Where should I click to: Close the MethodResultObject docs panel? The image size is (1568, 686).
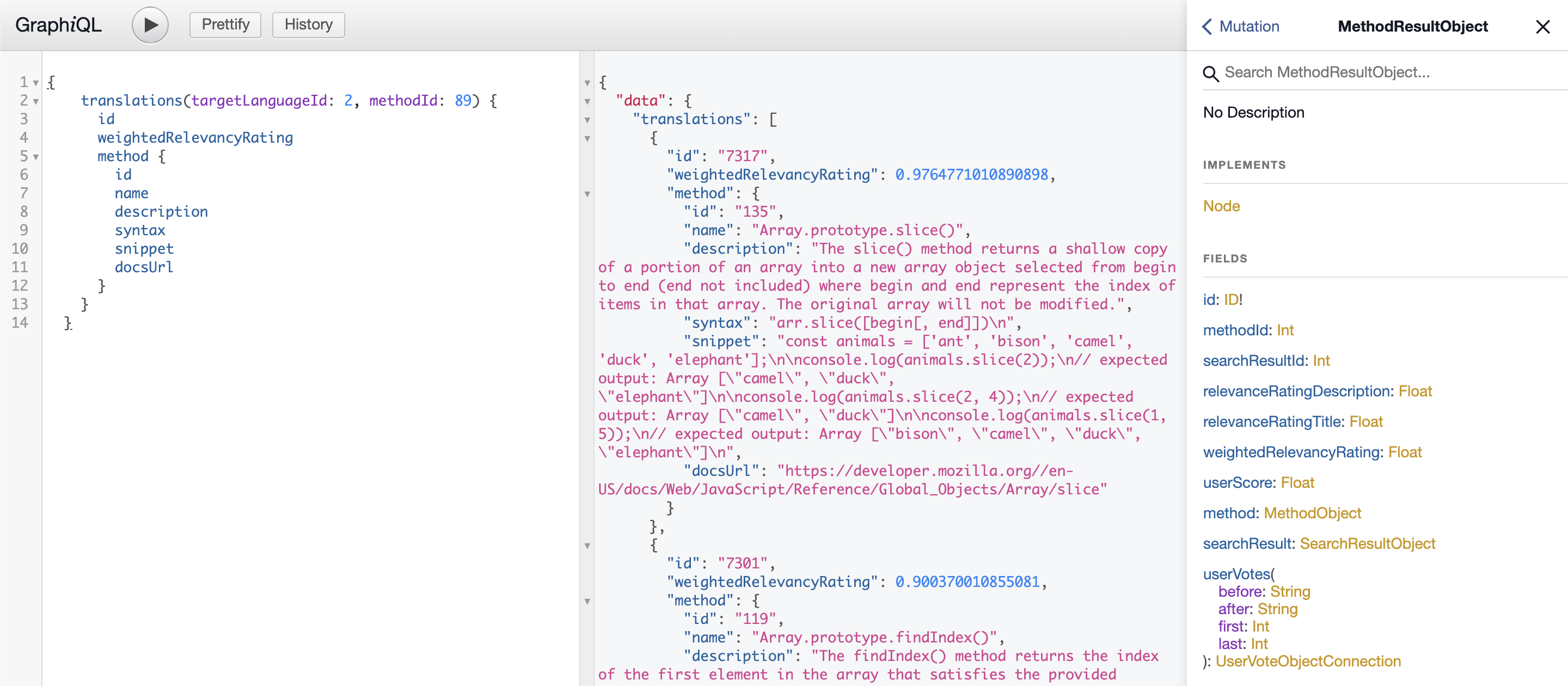pyautogui.click(x=1542, y=27)
